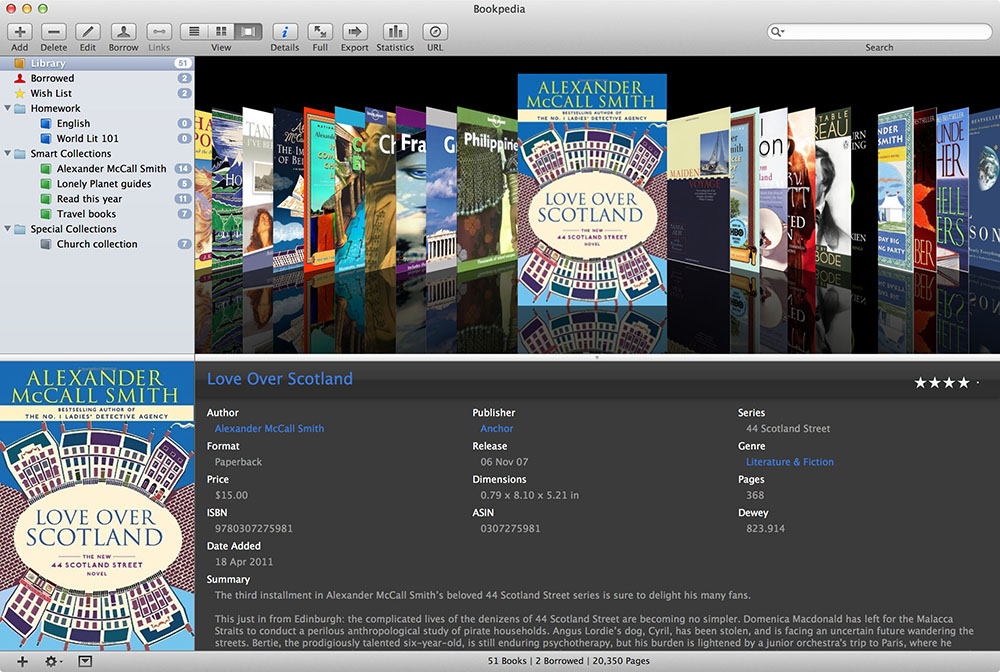This screenshot has height=672, width=1000.
Task: Set rating using the fourth star
Action: 963,383
